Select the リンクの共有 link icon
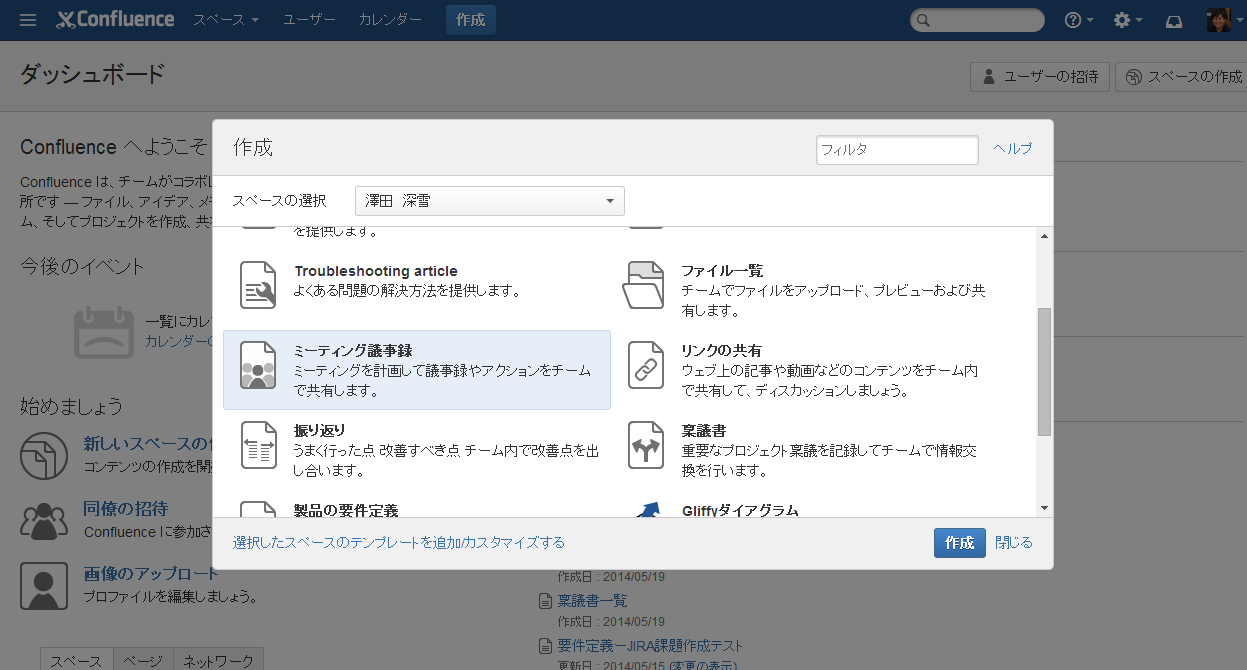 645,365
